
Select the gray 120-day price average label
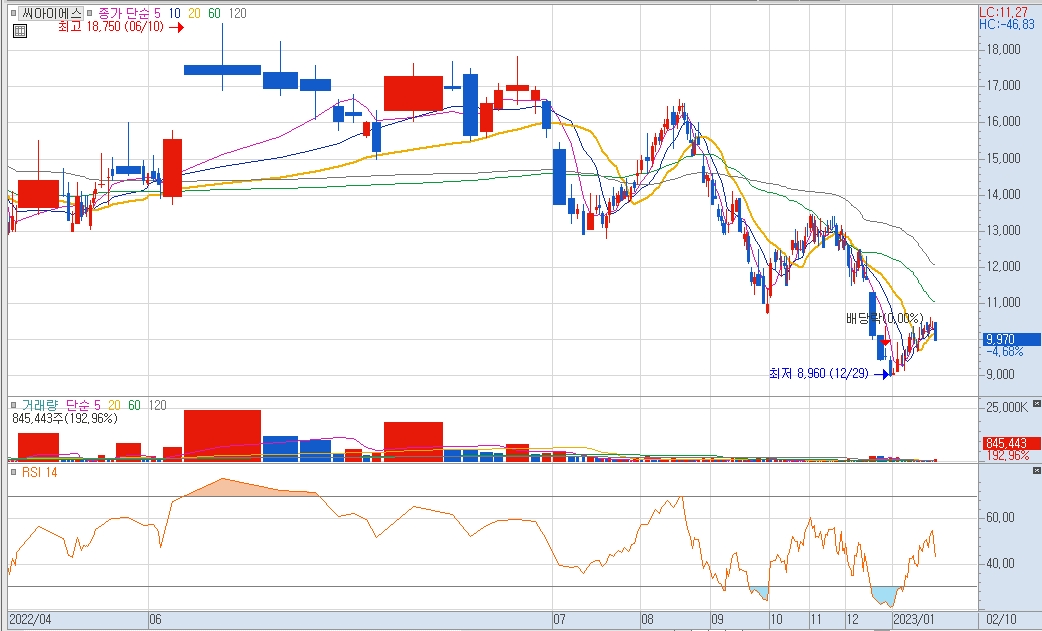click(x=237, y=13)
